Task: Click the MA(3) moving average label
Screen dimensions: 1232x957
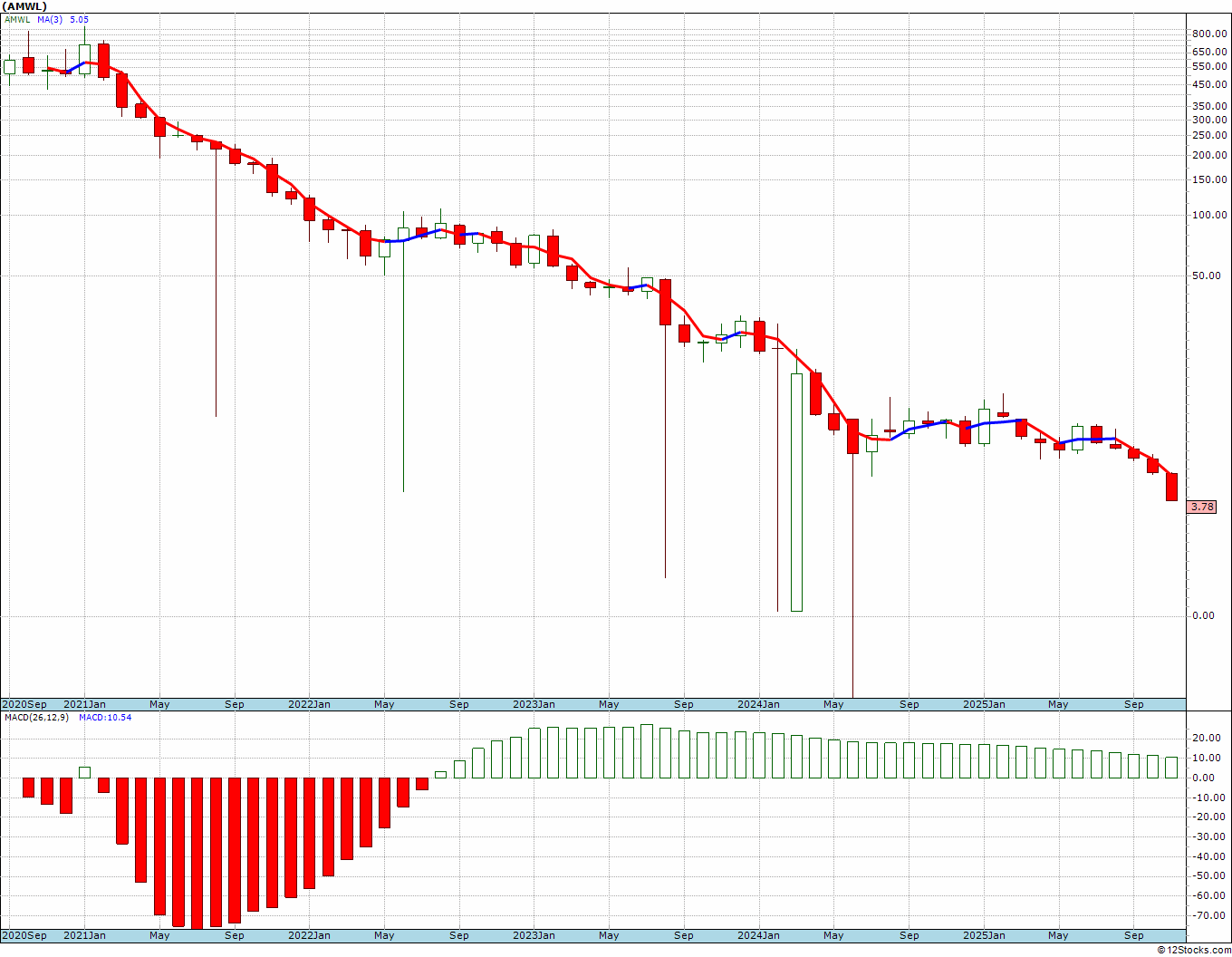Action: pos(51,19)
